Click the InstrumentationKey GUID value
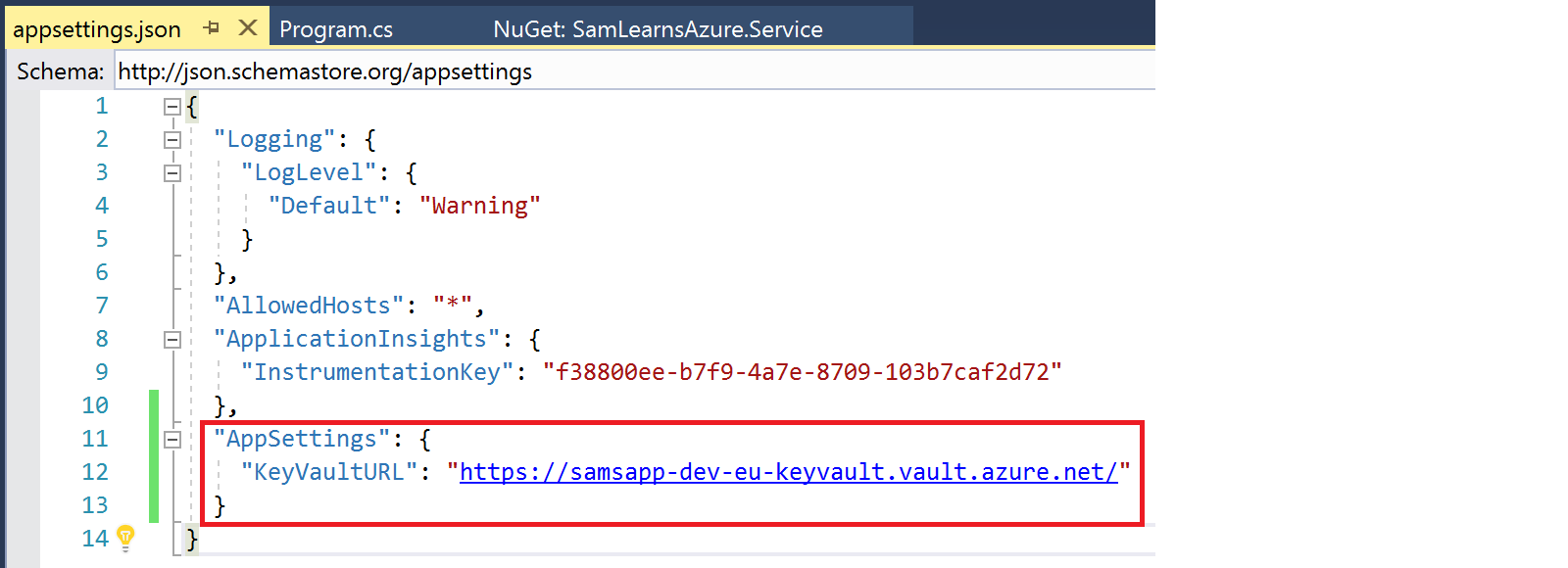1568x568 pixels. [x=802, y=372]
